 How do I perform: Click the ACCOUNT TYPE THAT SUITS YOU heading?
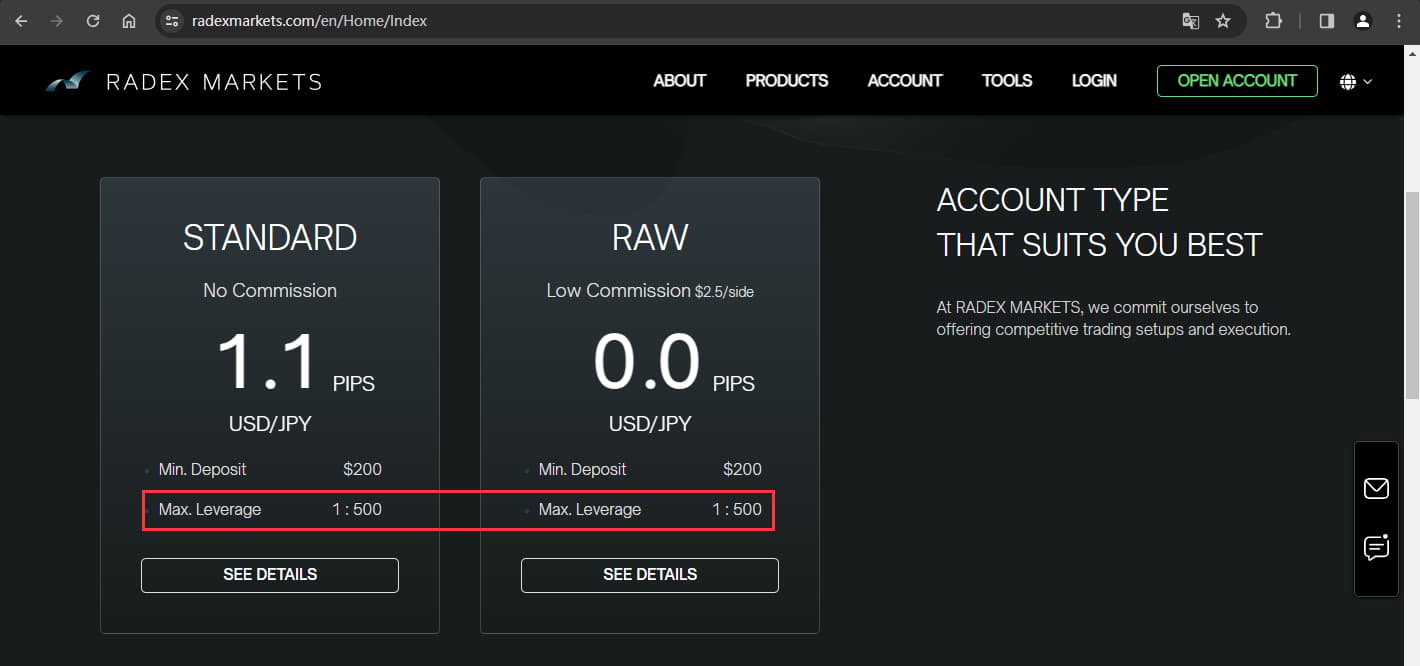click(1099, 222)
